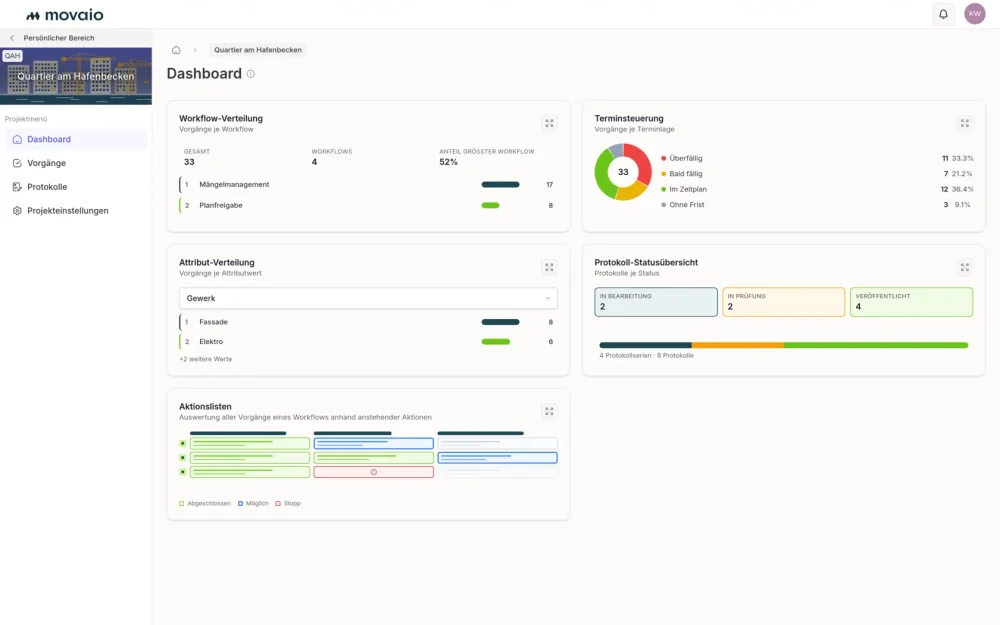Click the +2 weitere Werte link
1000x625 pixels.
205,359
